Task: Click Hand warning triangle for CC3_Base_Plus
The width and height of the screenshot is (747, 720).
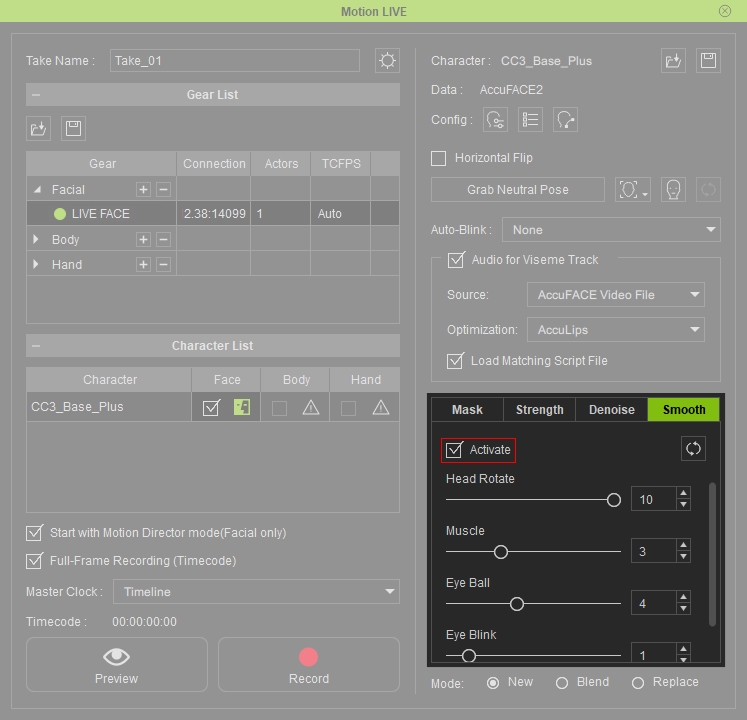Action: [381, 407]
